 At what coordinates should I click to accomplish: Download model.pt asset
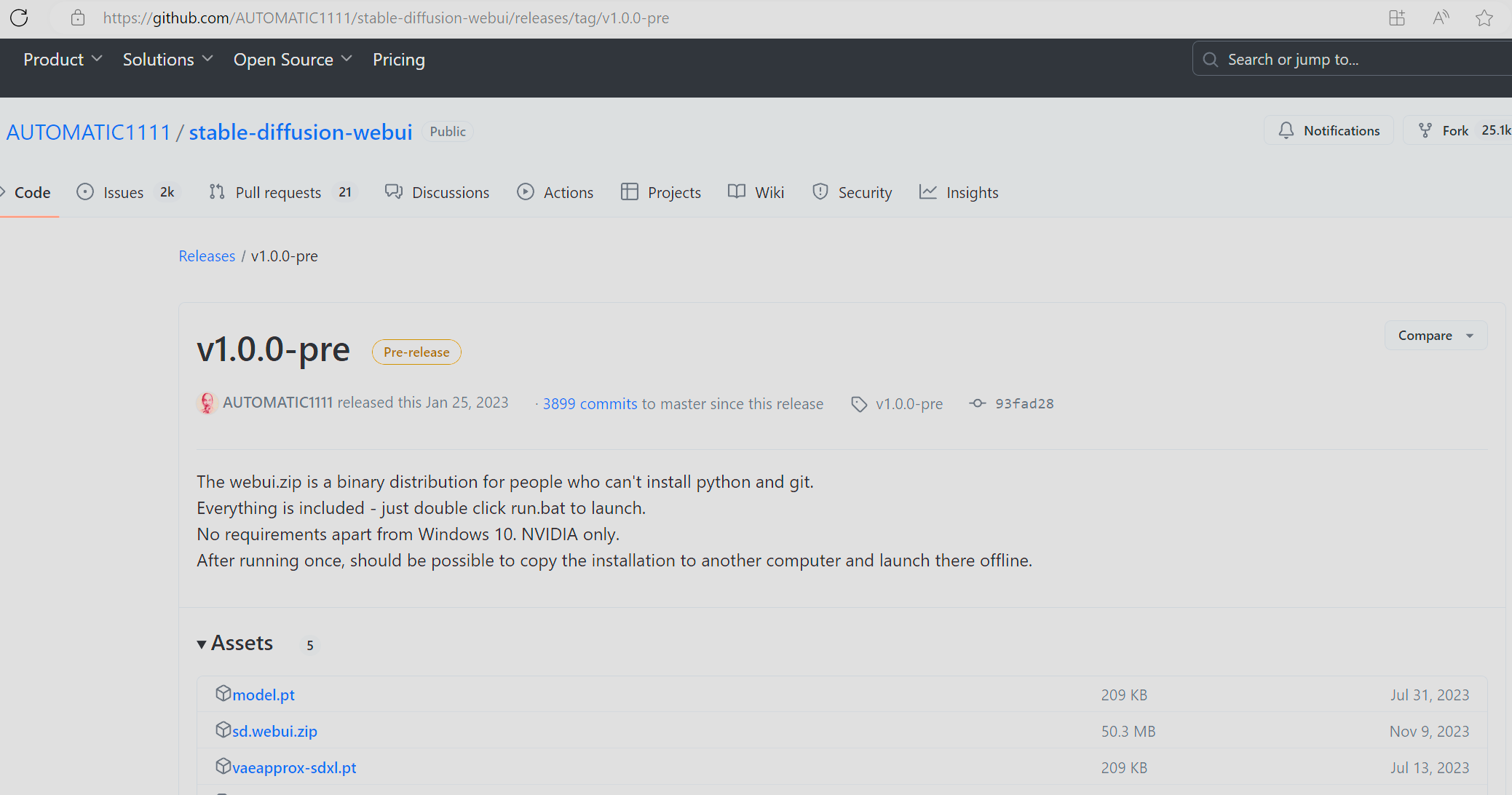coord(264,695)
